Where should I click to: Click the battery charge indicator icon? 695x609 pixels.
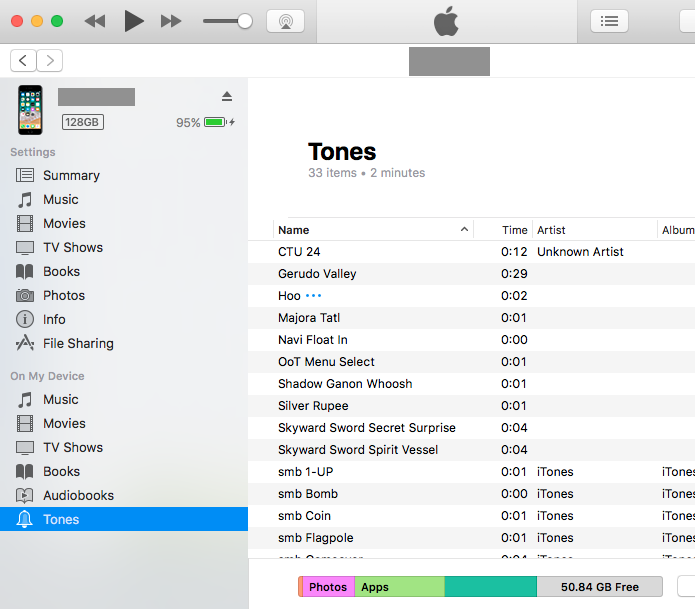pyautogui.click(x=216, y=122)
